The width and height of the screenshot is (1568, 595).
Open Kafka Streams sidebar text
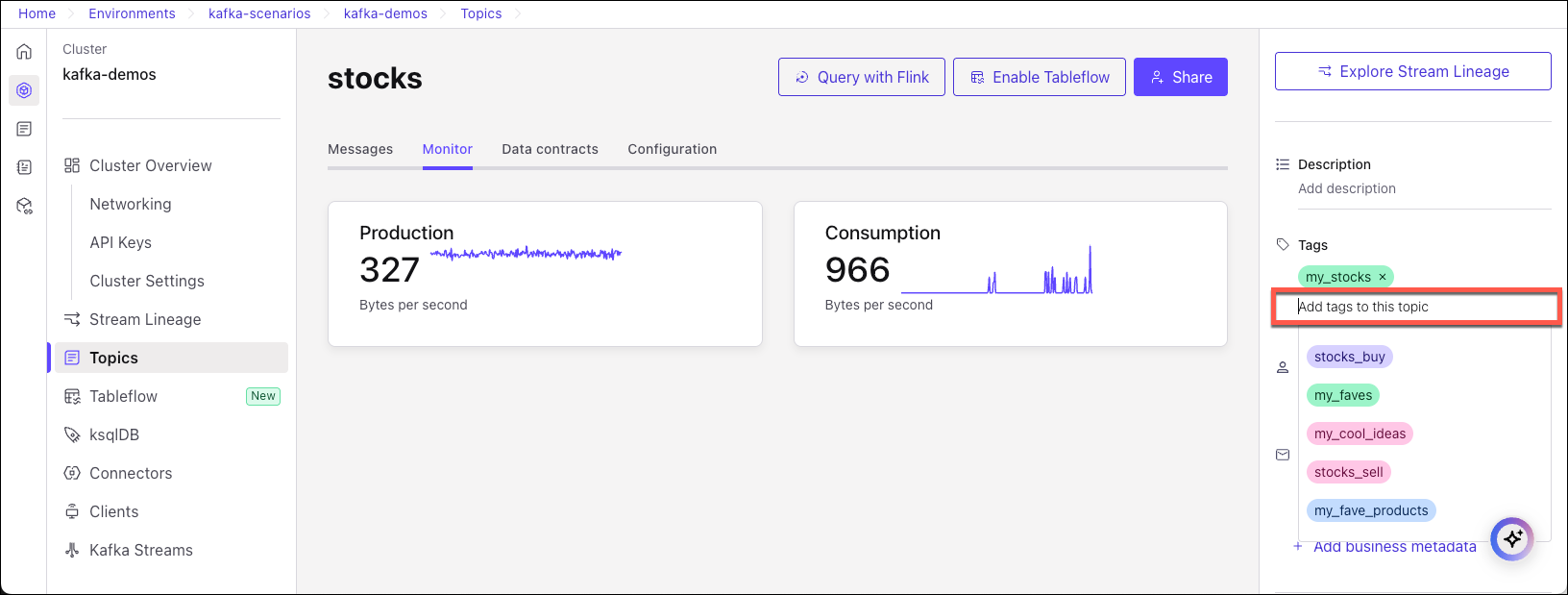click(141, 550)
